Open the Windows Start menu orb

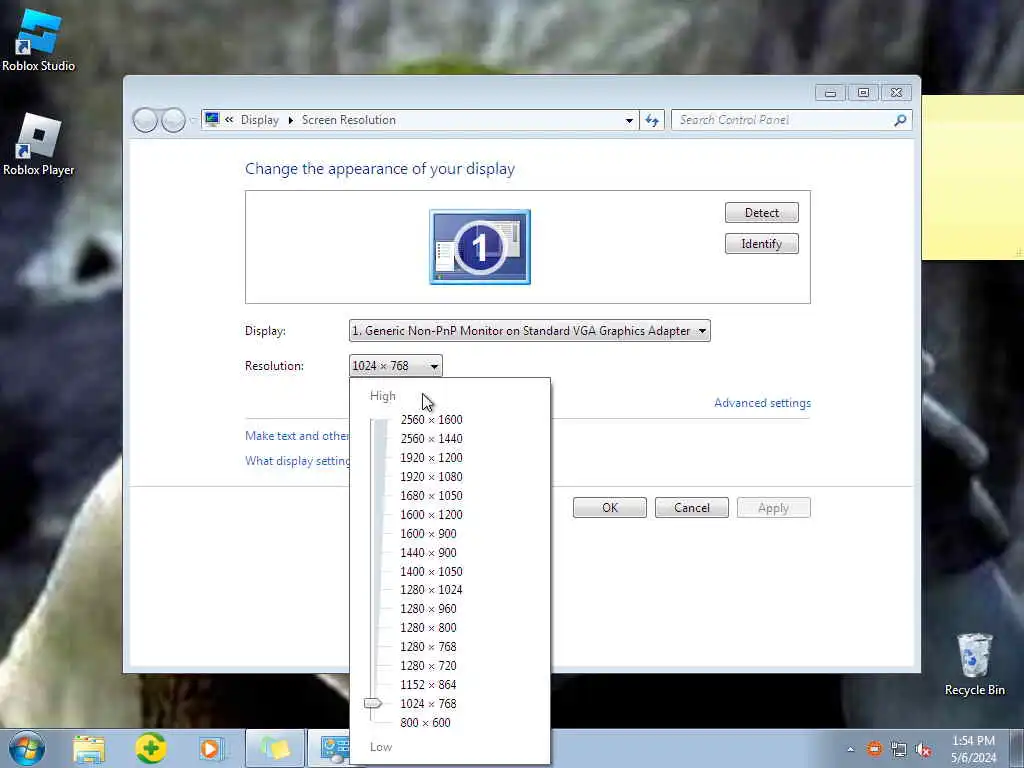click(27, 748)
